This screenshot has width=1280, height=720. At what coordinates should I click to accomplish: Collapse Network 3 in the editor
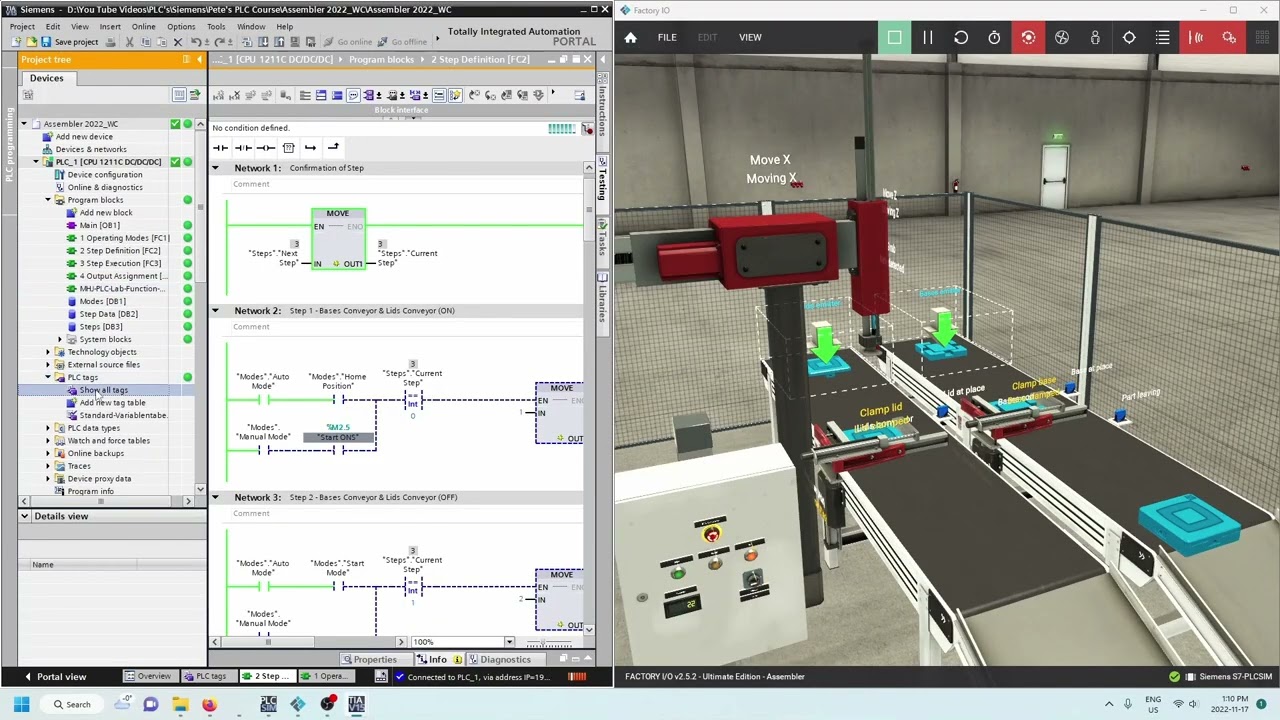(215, 497)
